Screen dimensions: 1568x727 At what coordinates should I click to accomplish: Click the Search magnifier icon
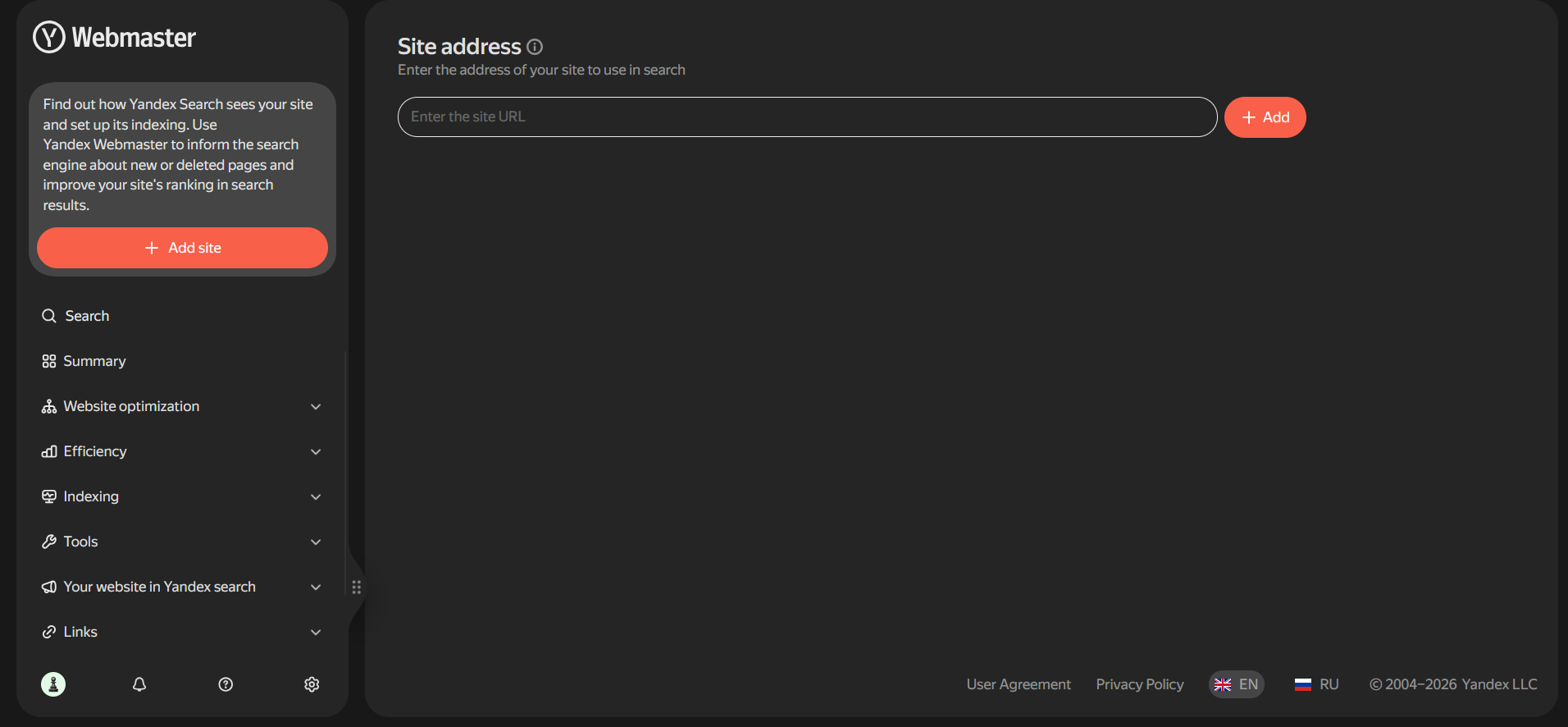(49, 316)
